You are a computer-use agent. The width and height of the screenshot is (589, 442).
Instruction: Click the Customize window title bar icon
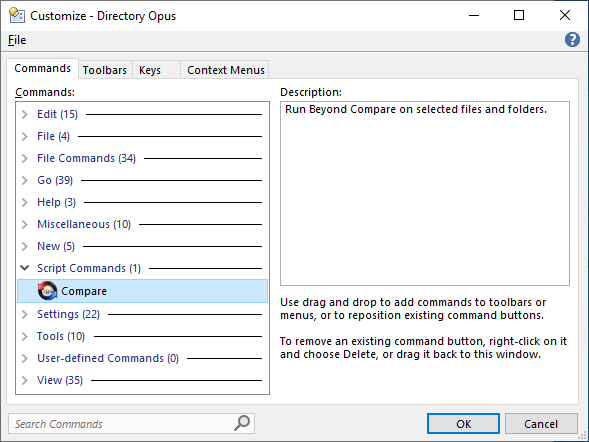17,15
